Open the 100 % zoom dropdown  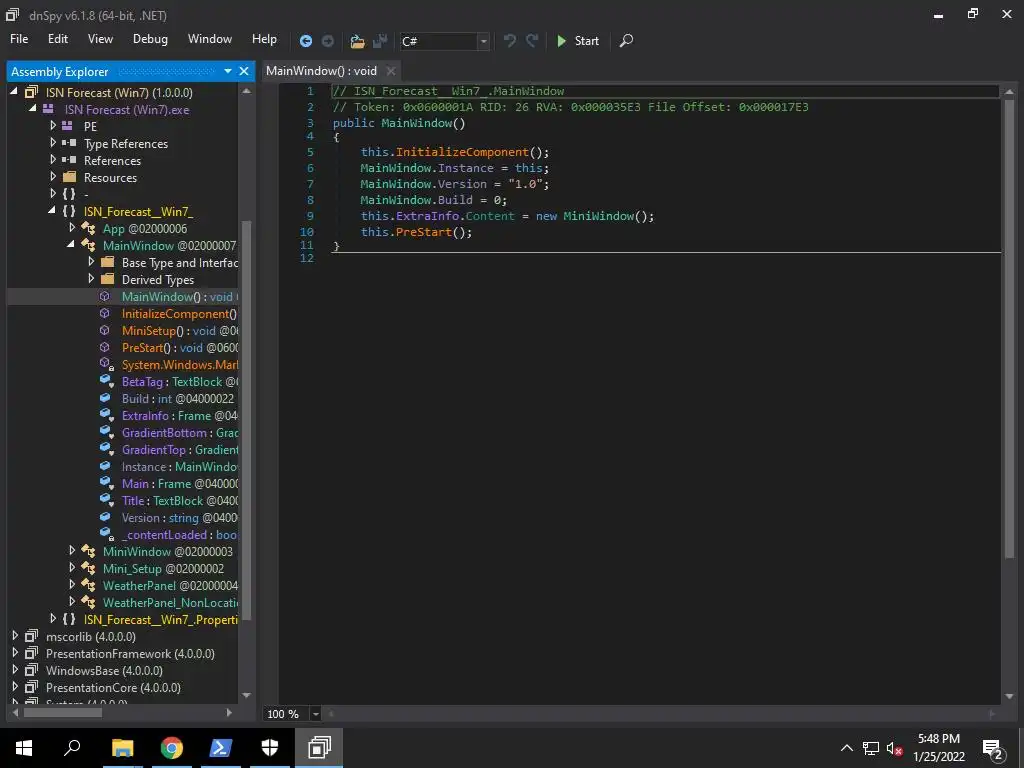[315, 714]
